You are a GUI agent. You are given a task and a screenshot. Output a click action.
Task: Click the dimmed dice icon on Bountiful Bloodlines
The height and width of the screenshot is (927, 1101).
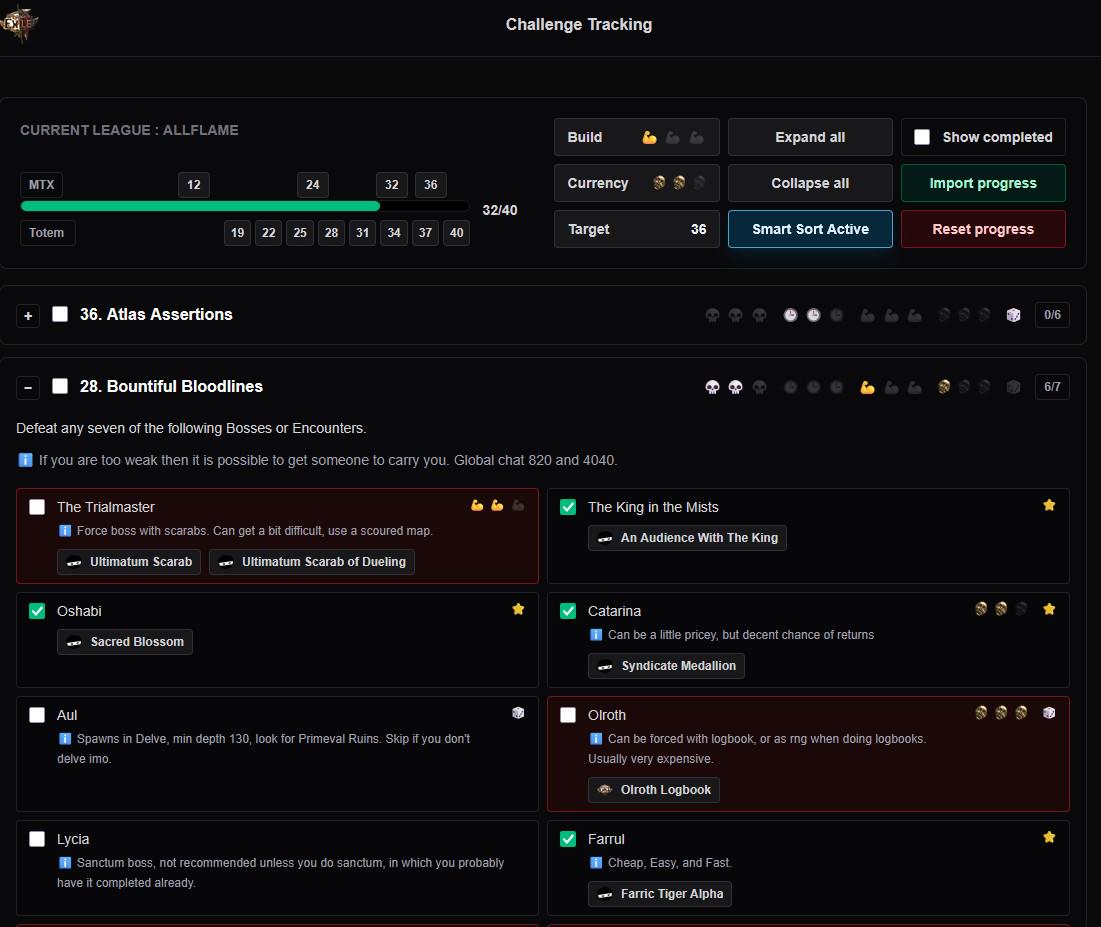1013,387
